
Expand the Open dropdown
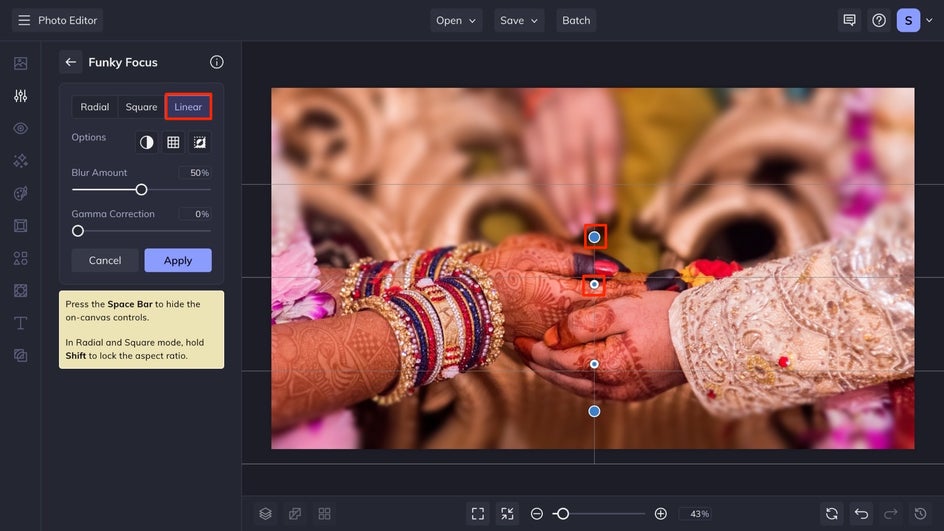click(x=456, y=20)
